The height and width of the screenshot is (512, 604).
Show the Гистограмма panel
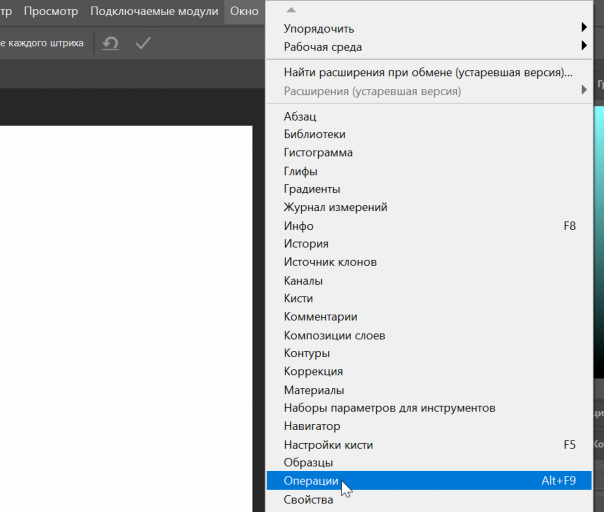429,153
